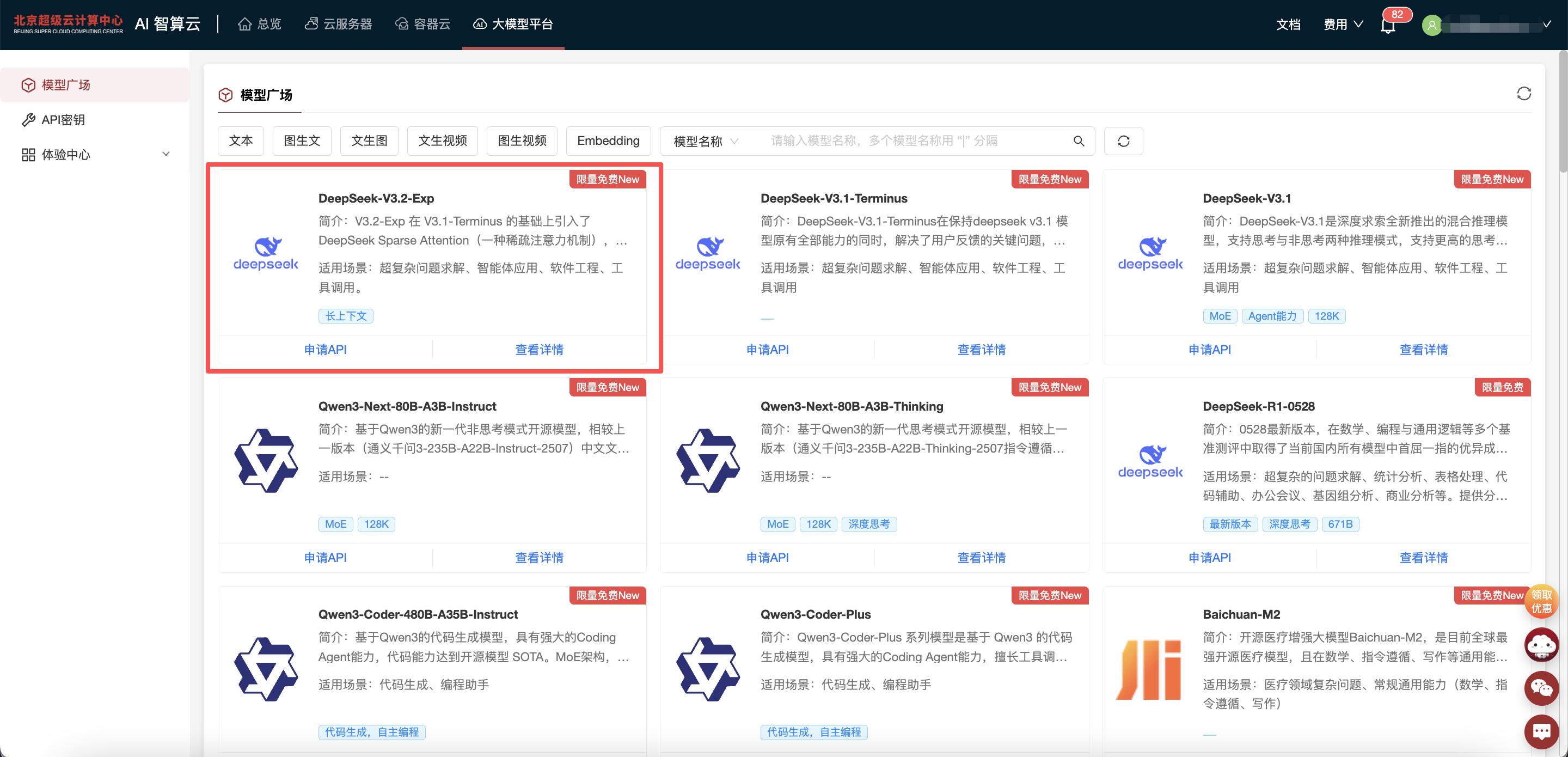
Task: Click refresh icon beside search box
Action: click(1123, 141)
